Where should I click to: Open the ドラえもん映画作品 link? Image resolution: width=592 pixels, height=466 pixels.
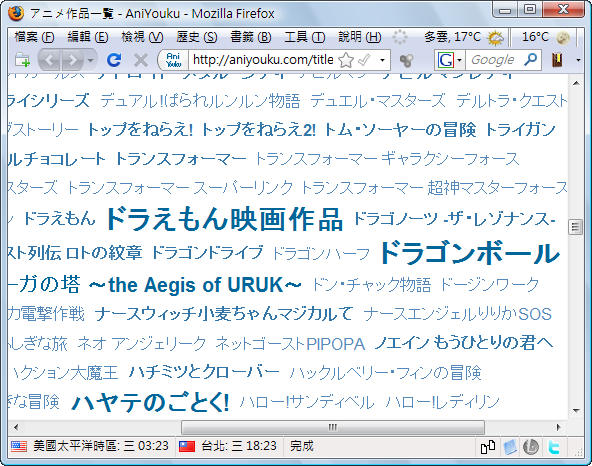[224, 219]
